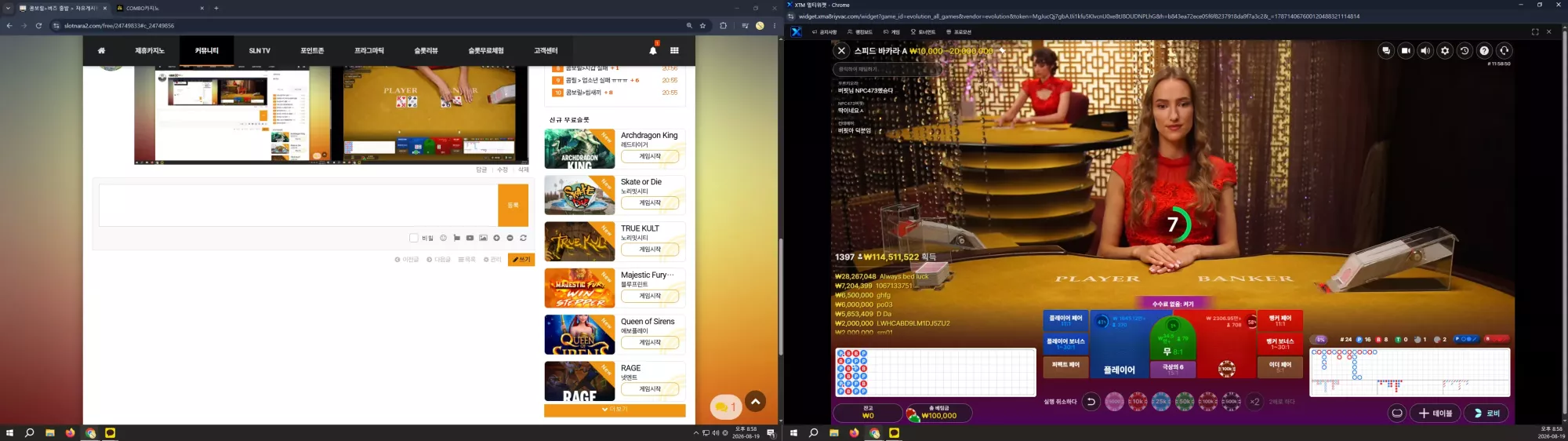Bet on the blue 플레이어 player area
The image size is (1568, 441).
(x=1119, y=345)
